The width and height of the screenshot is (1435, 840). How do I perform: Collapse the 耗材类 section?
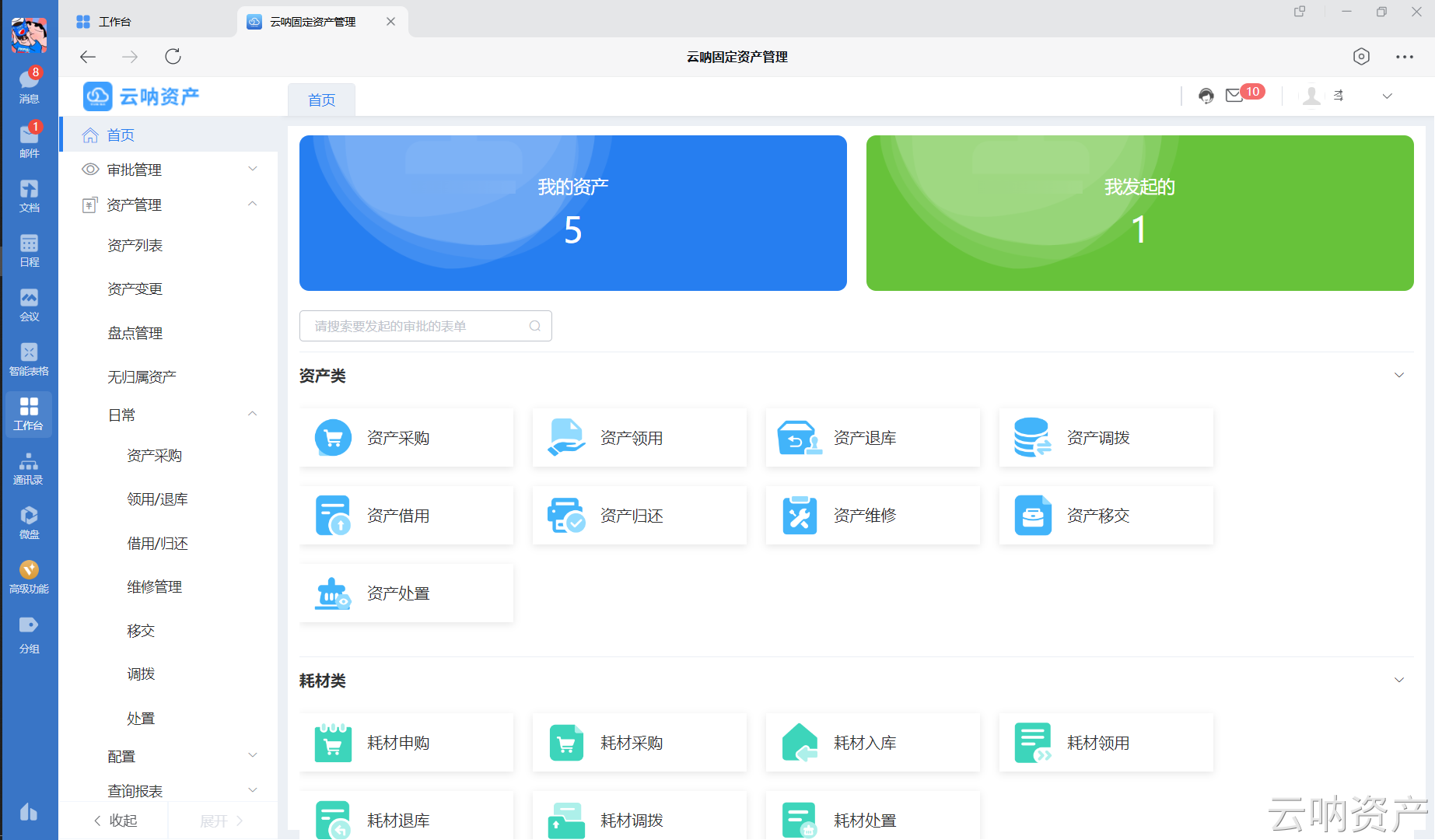pyautogui.click(x=1399, y=680)
